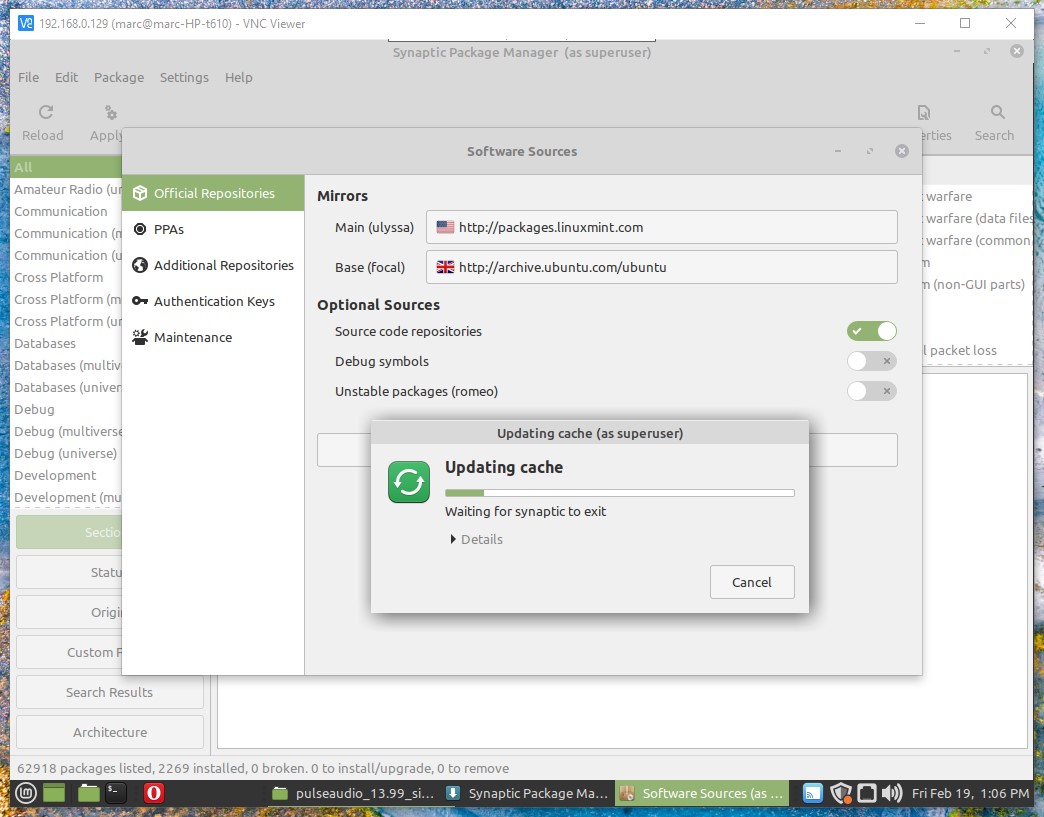Click the volume speaker tray icon
Viewport: 1044px width, 817px height.
coord(892,792)
